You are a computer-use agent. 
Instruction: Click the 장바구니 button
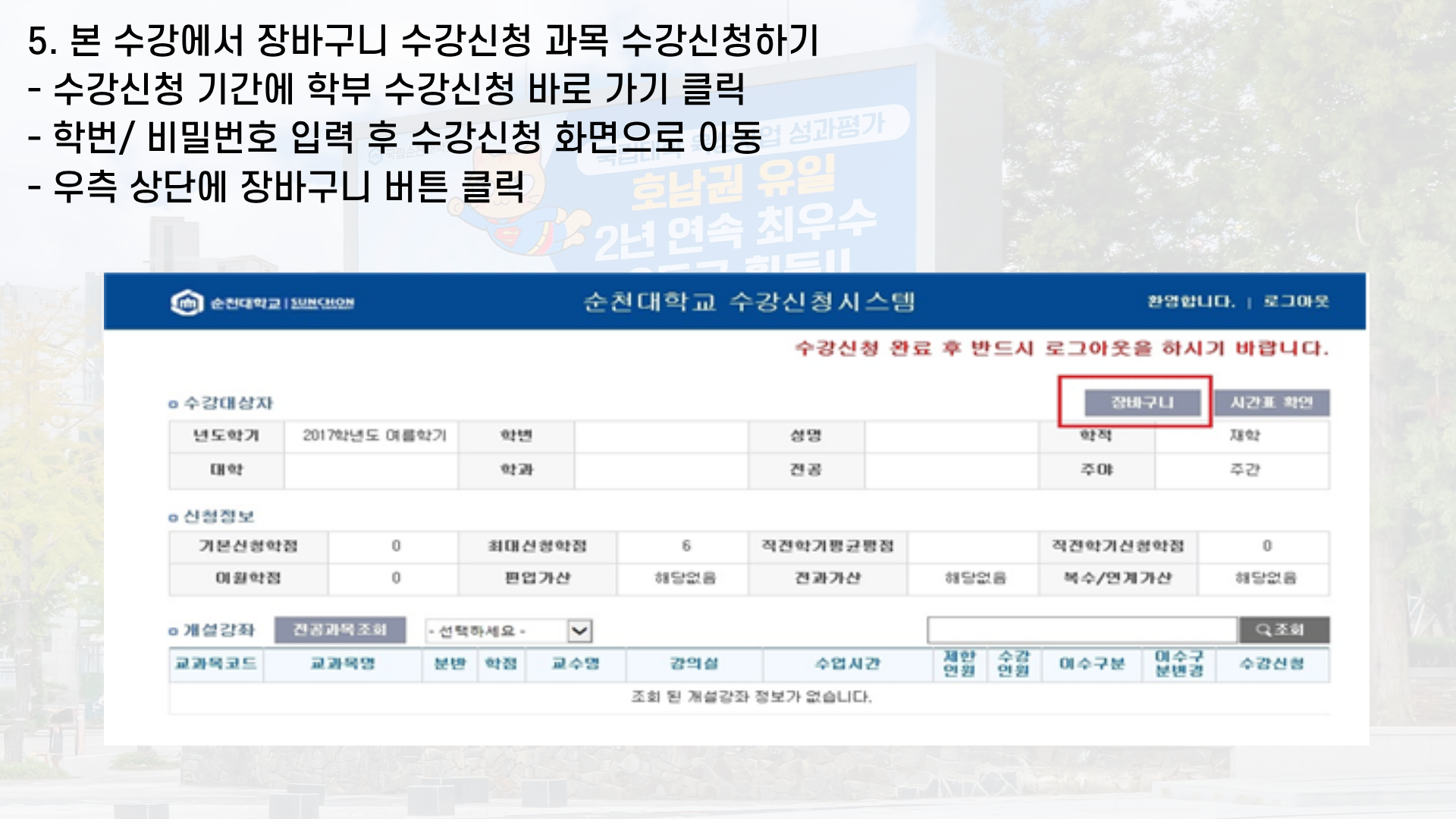(x=1142, y=403)
